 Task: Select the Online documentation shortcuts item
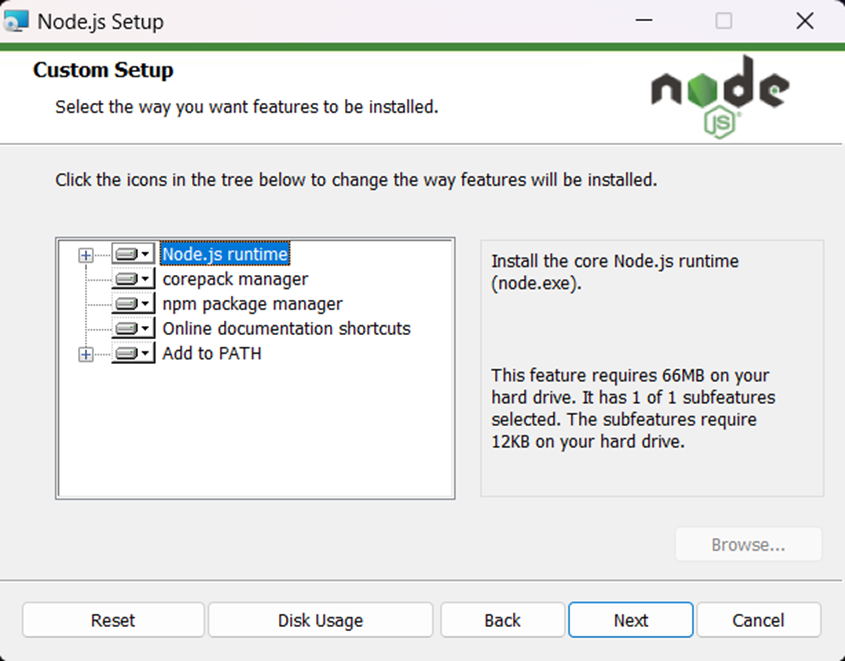[286, 329]
